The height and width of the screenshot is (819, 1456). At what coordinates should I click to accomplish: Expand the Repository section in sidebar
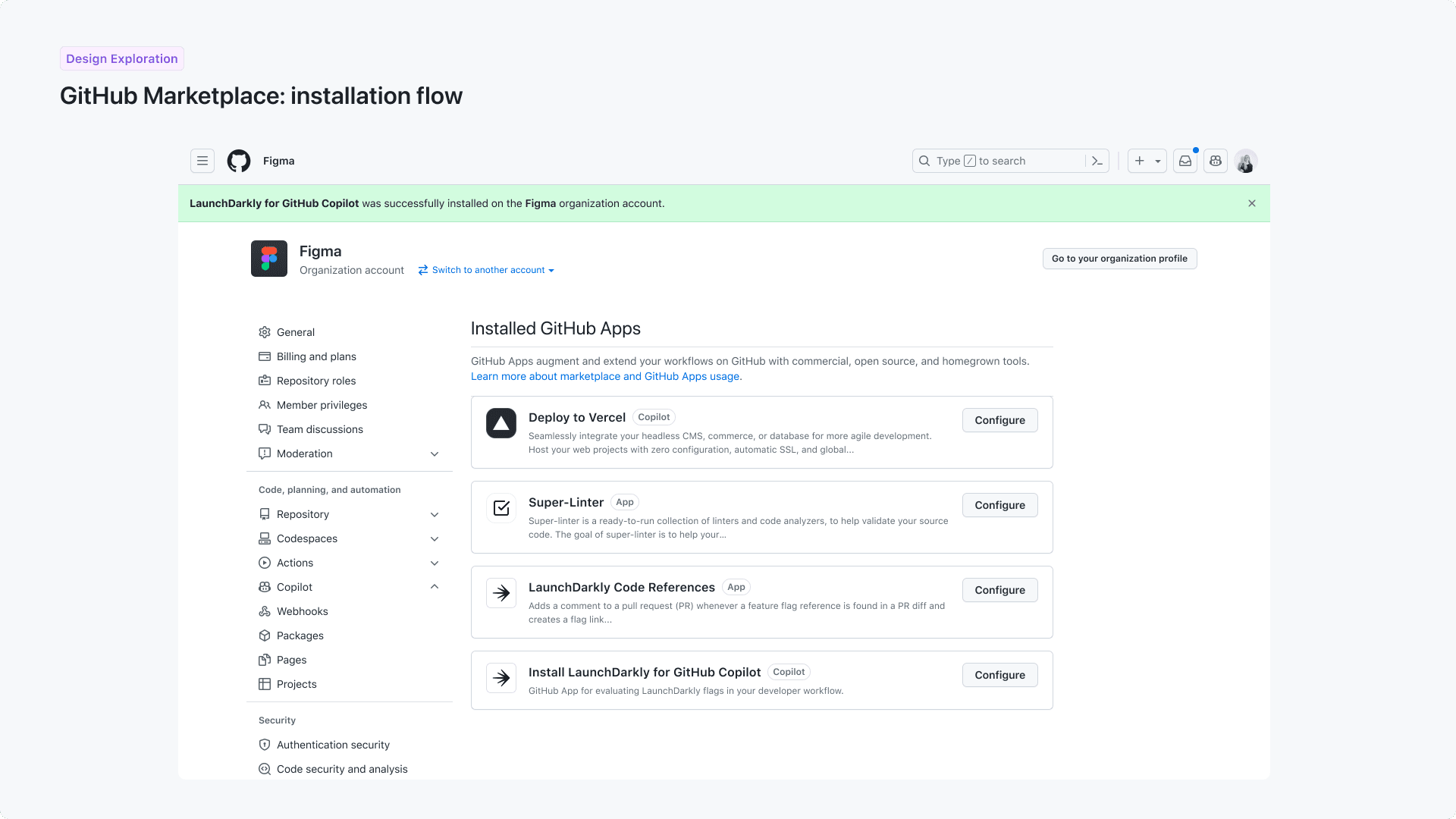pyautogui.click(x=435, y=514)
